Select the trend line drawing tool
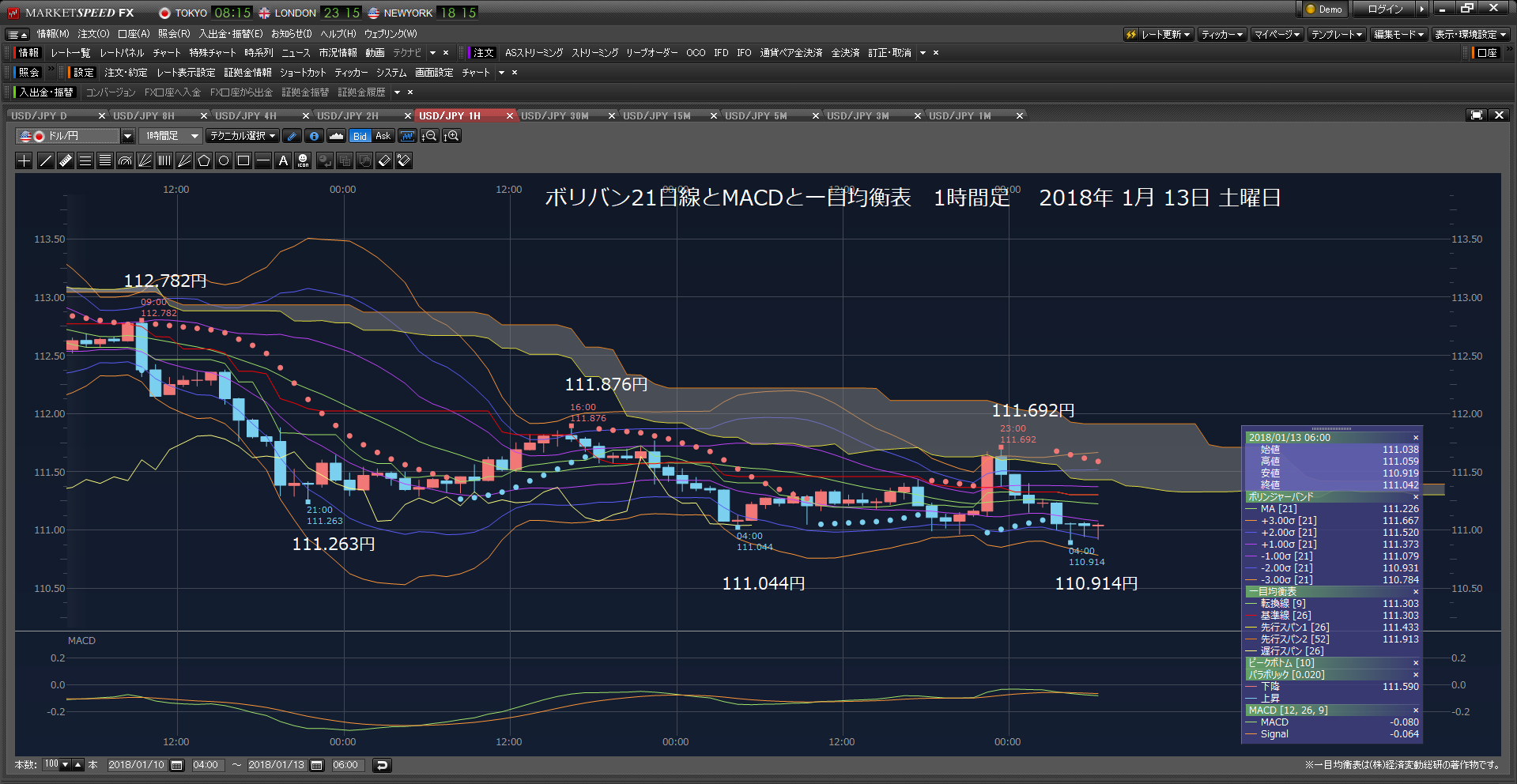 pos(45,161)
